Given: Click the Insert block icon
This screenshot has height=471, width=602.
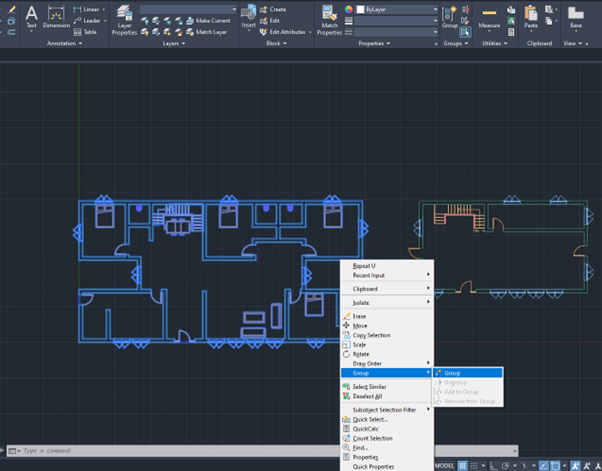Looking at the screenshot, I should [x=248, y=17].
